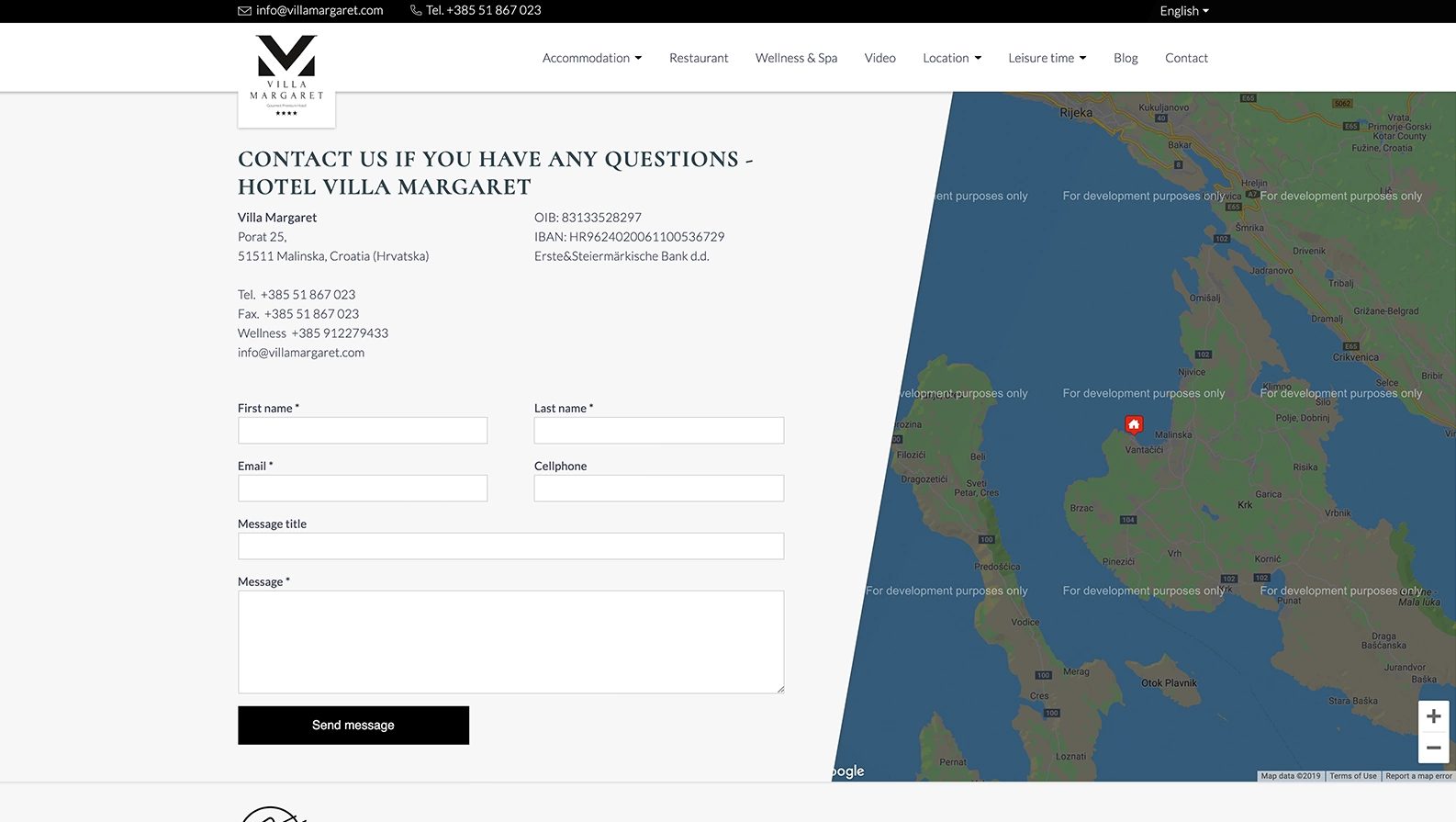Expand the Accommodation menu
The width and height of the screenshot is (1456, 822).
click(x=591, y=58)
